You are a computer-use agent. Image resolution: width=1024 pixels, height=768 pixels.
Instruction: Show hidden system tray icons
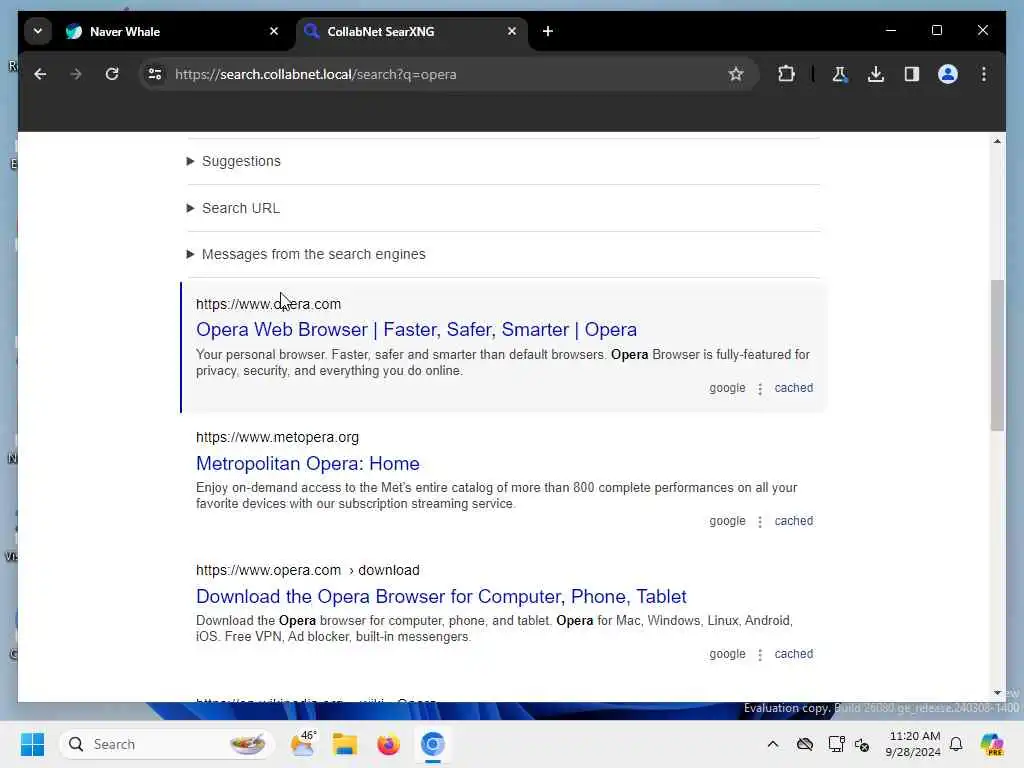click(773, 744)
